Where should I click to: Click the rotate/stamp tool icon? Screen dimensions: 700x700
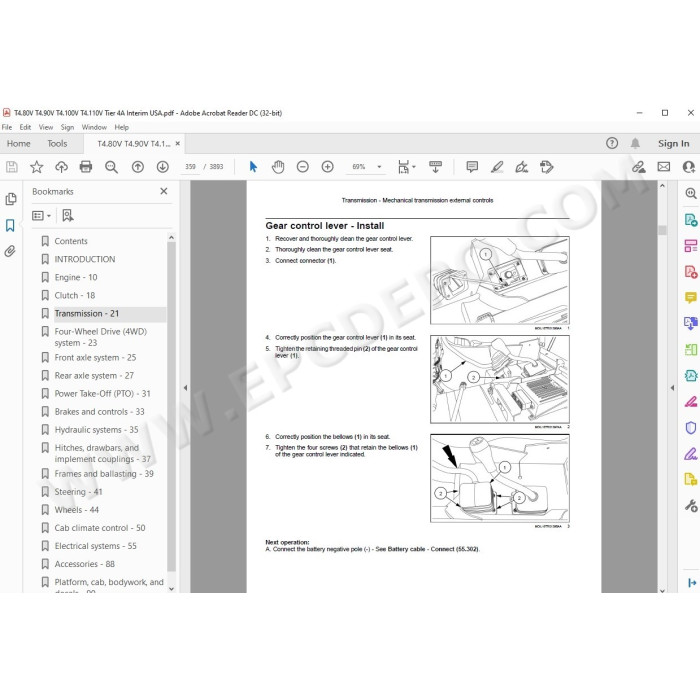tap(546, 167)
